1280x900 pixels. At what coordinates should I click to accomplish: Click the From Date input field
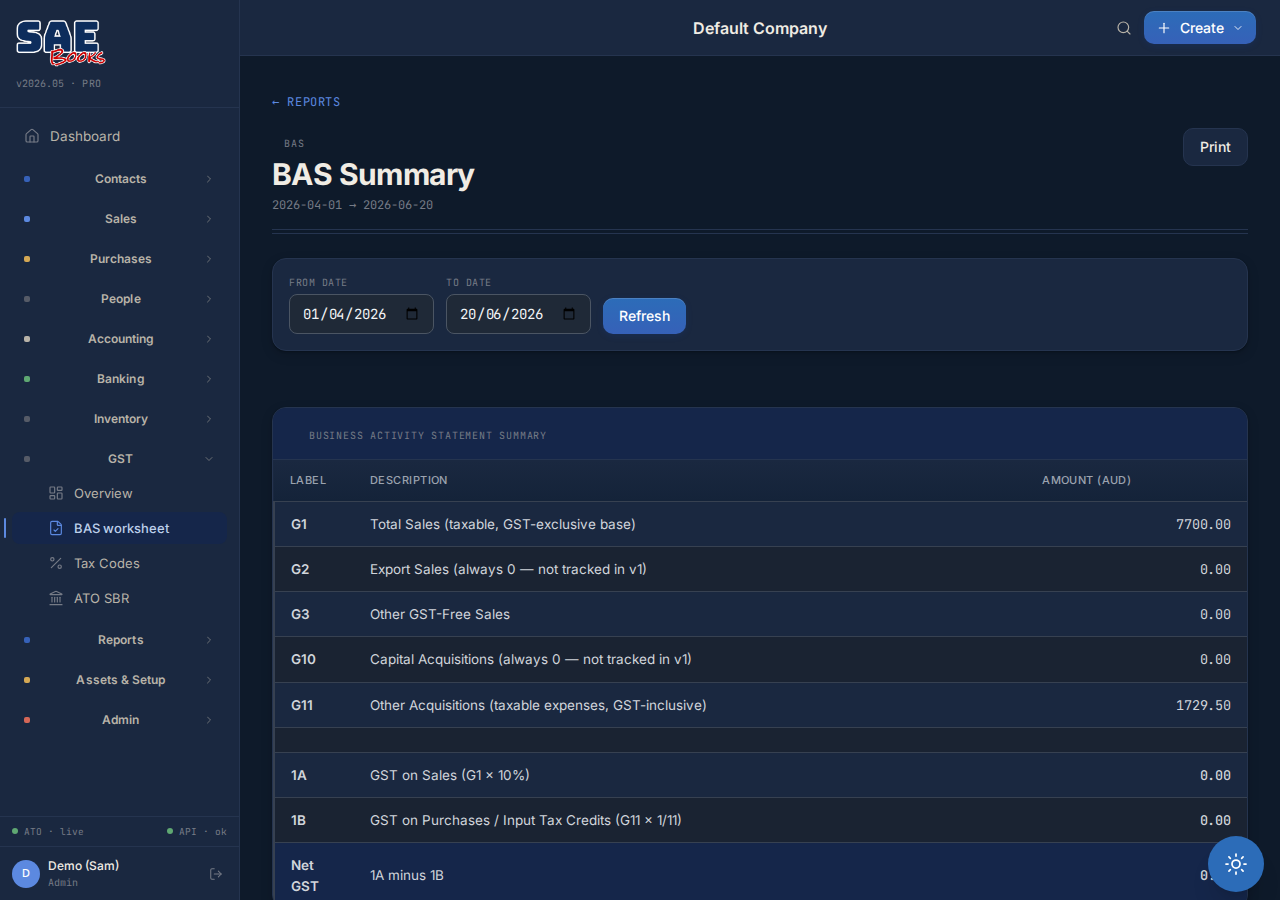coord(361,314)
